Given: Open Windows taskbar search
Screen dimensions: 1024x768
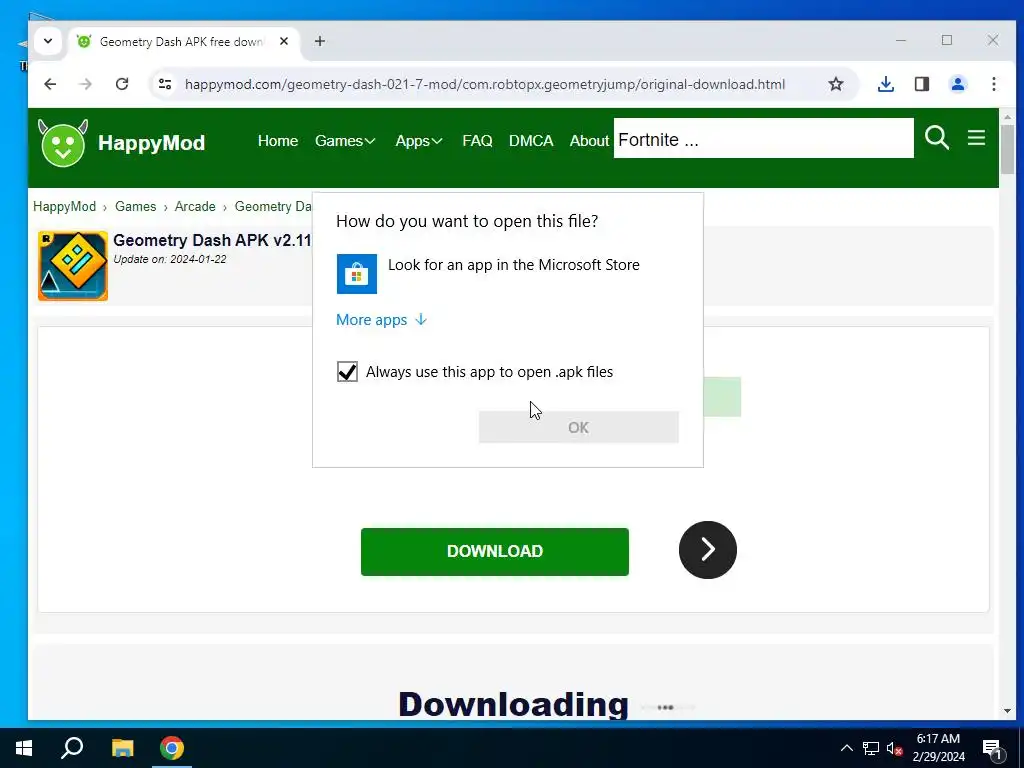Looking at the screenshot, I should point(72,748).
